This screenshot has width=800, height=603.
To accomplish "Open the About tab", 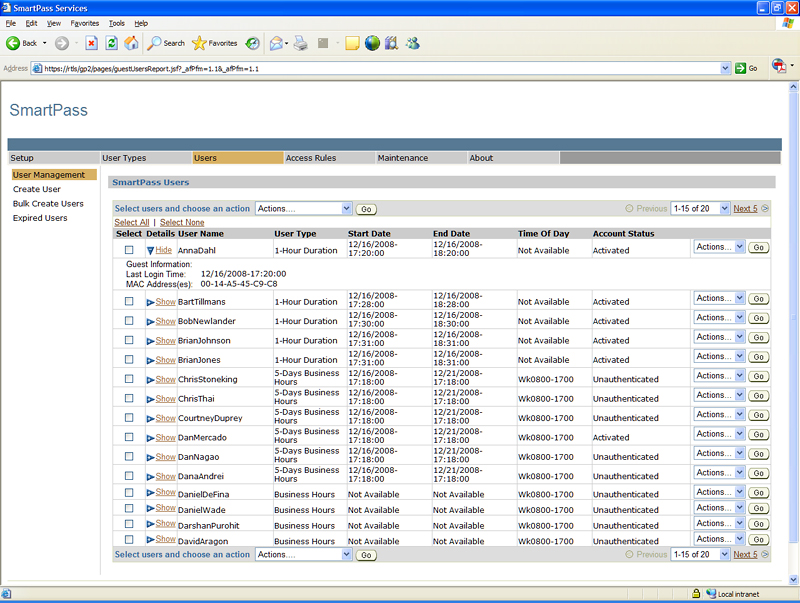I will (x=513, y=158).
